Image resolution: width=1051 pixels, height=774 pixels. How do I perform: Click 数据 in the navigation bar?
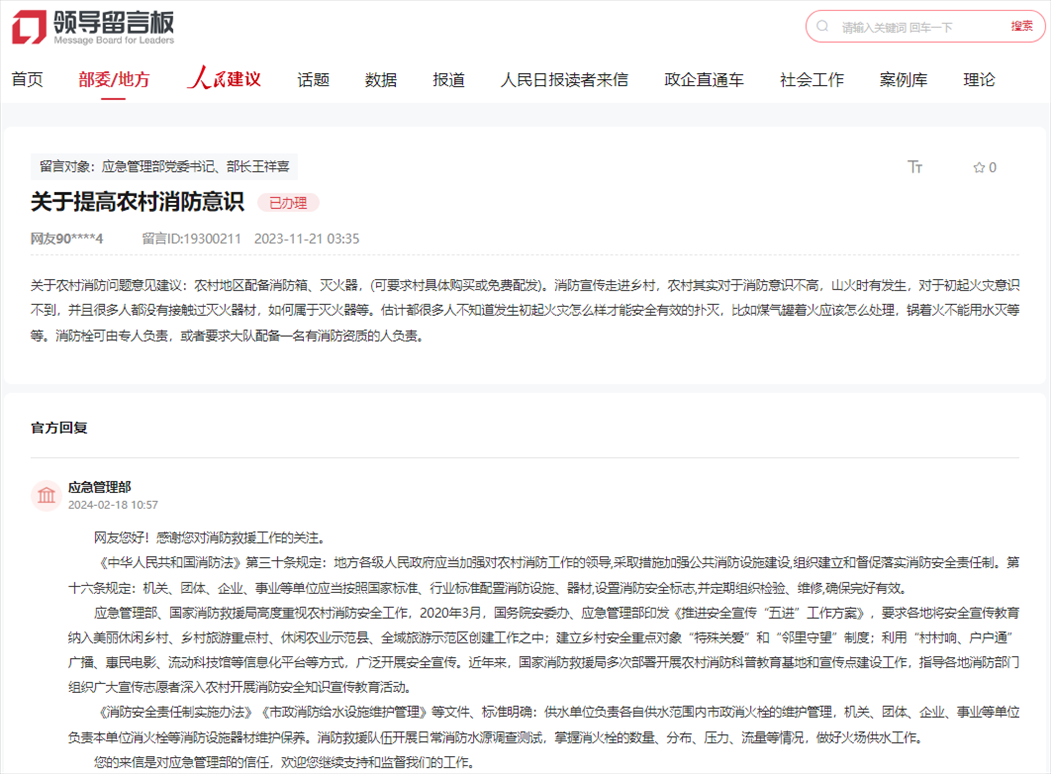(x=380, y=79)
